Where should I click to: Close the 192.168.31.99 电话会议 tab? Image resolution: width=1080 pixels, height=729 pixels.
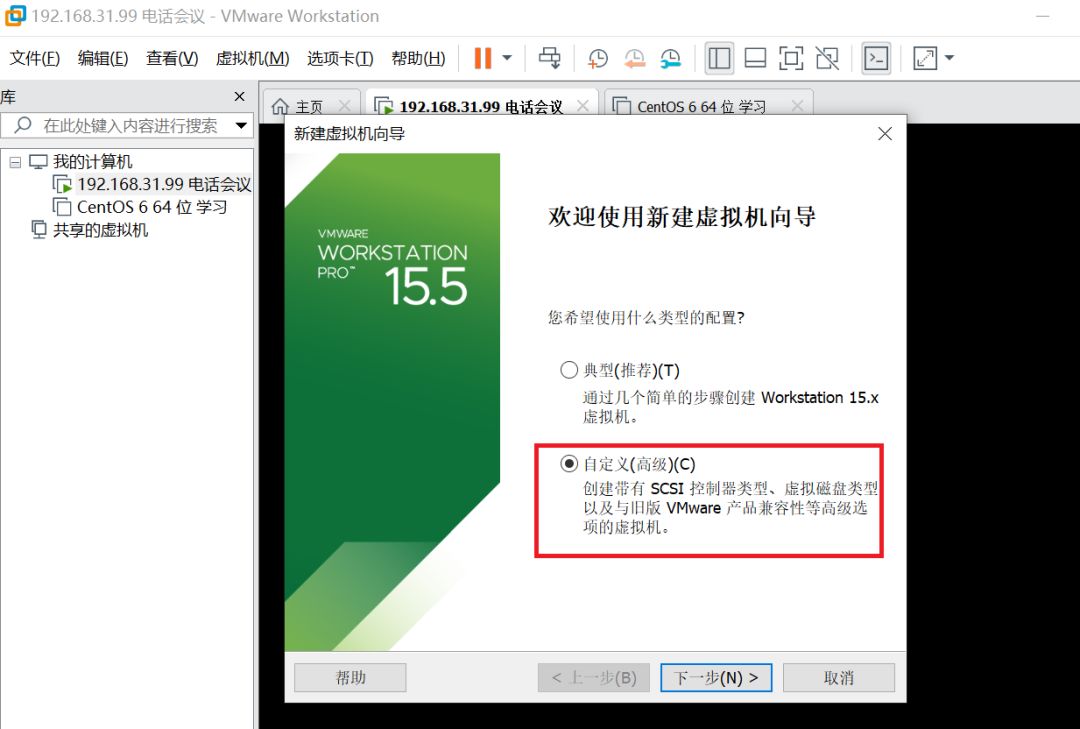583,105
